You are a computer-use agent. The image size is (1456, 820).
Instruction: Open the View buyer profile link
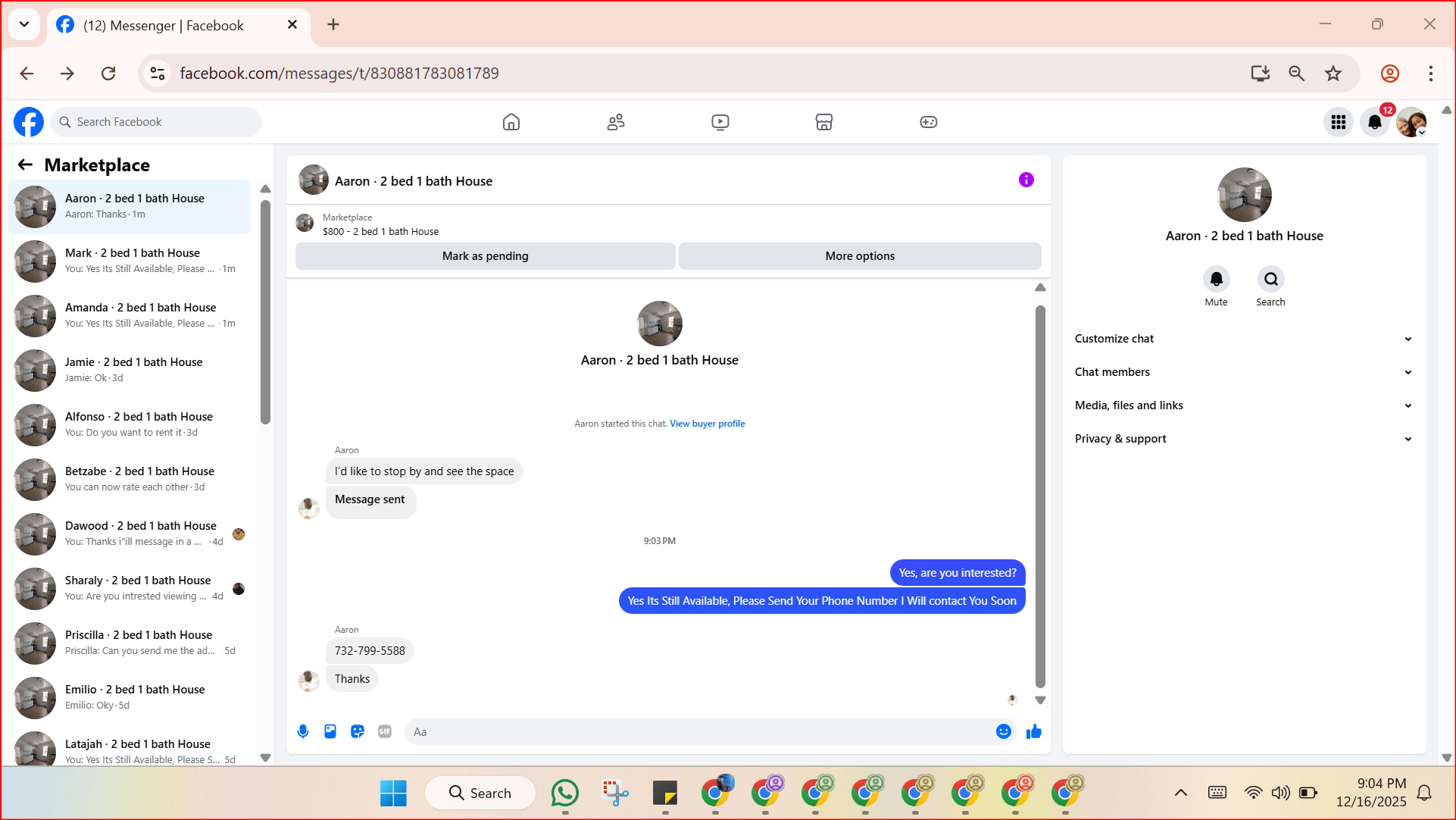(708, 424)
